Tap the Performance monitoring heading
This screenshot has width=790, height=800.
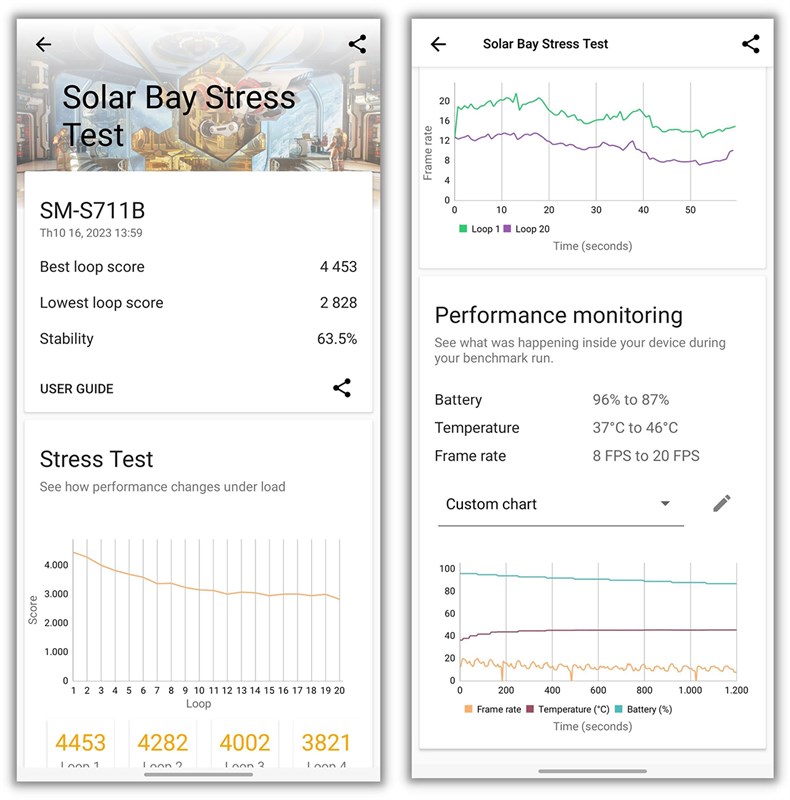coord(559,316)
